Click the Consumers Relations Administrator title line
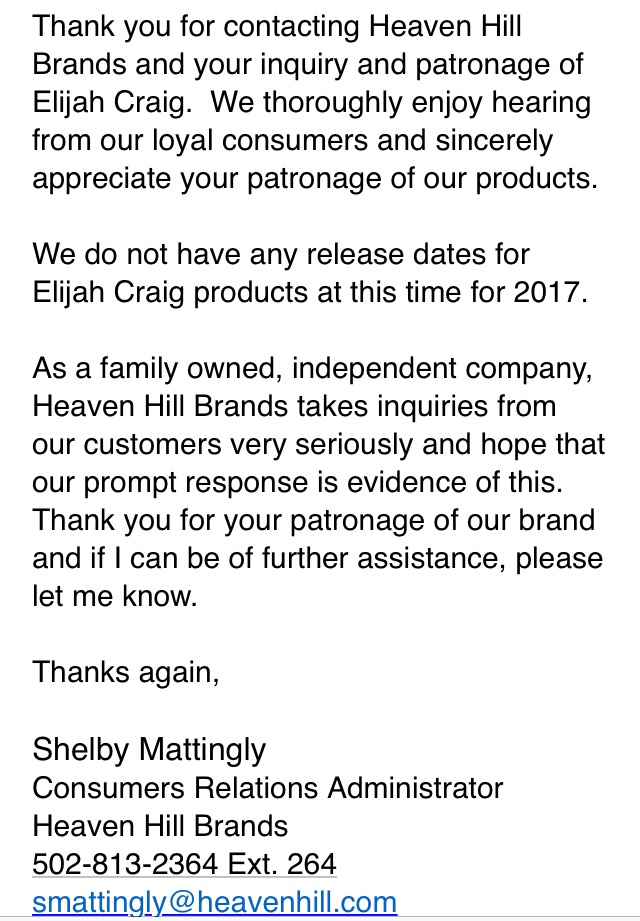 268,788
